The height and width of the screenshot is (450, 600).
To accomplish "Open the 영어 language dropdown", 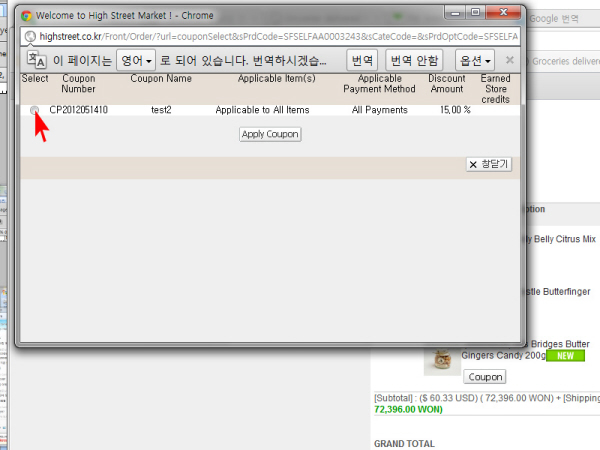I will tap(136, 60).
